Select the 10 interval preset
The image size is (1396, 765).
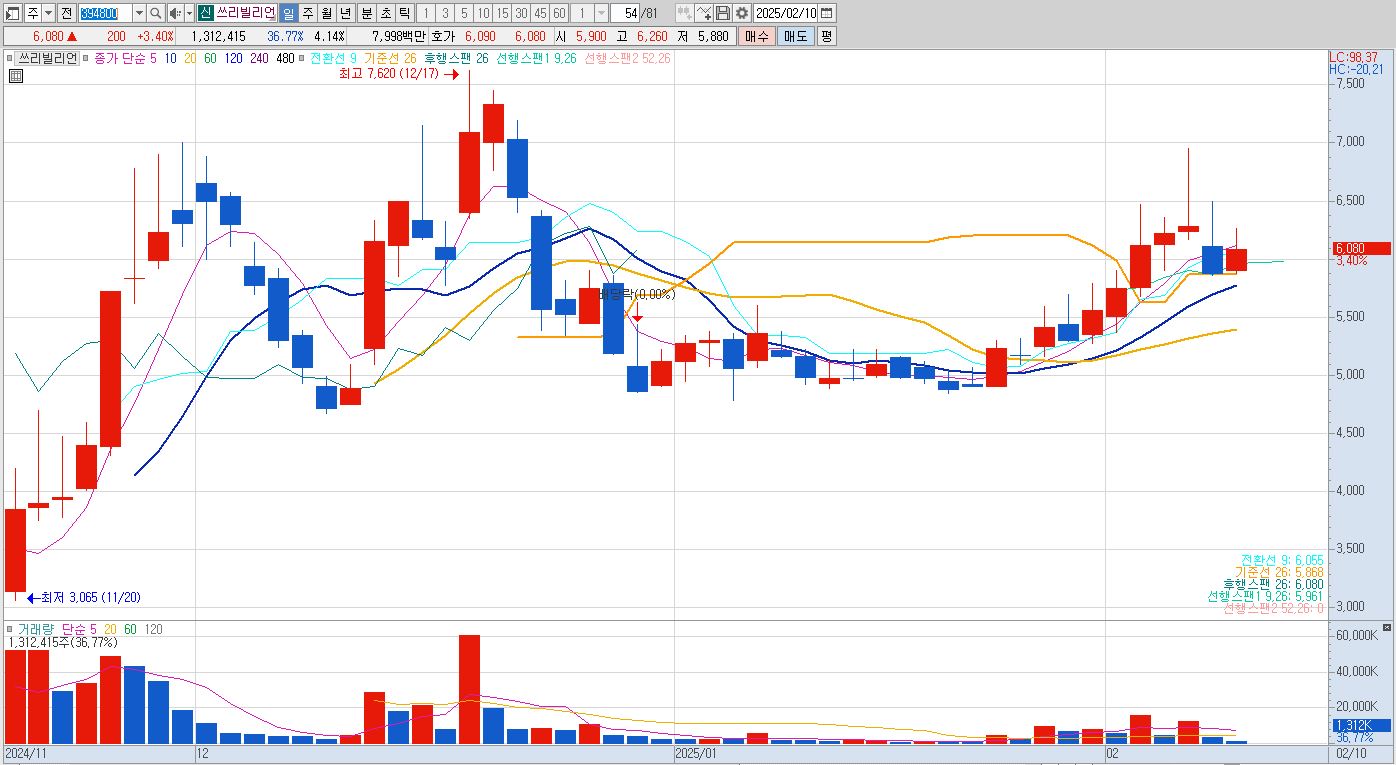483,13
